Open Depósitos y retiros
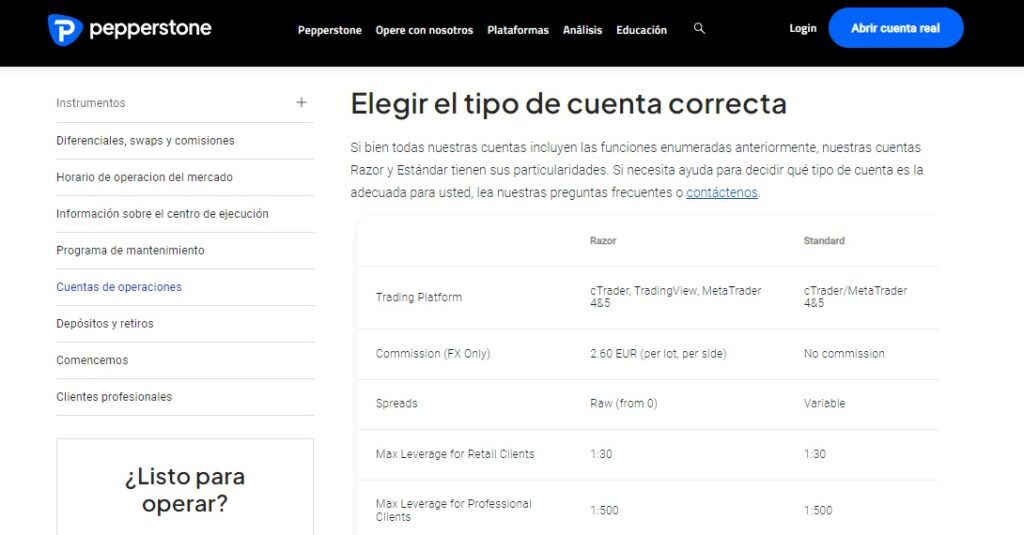 (x=104, y=323)
